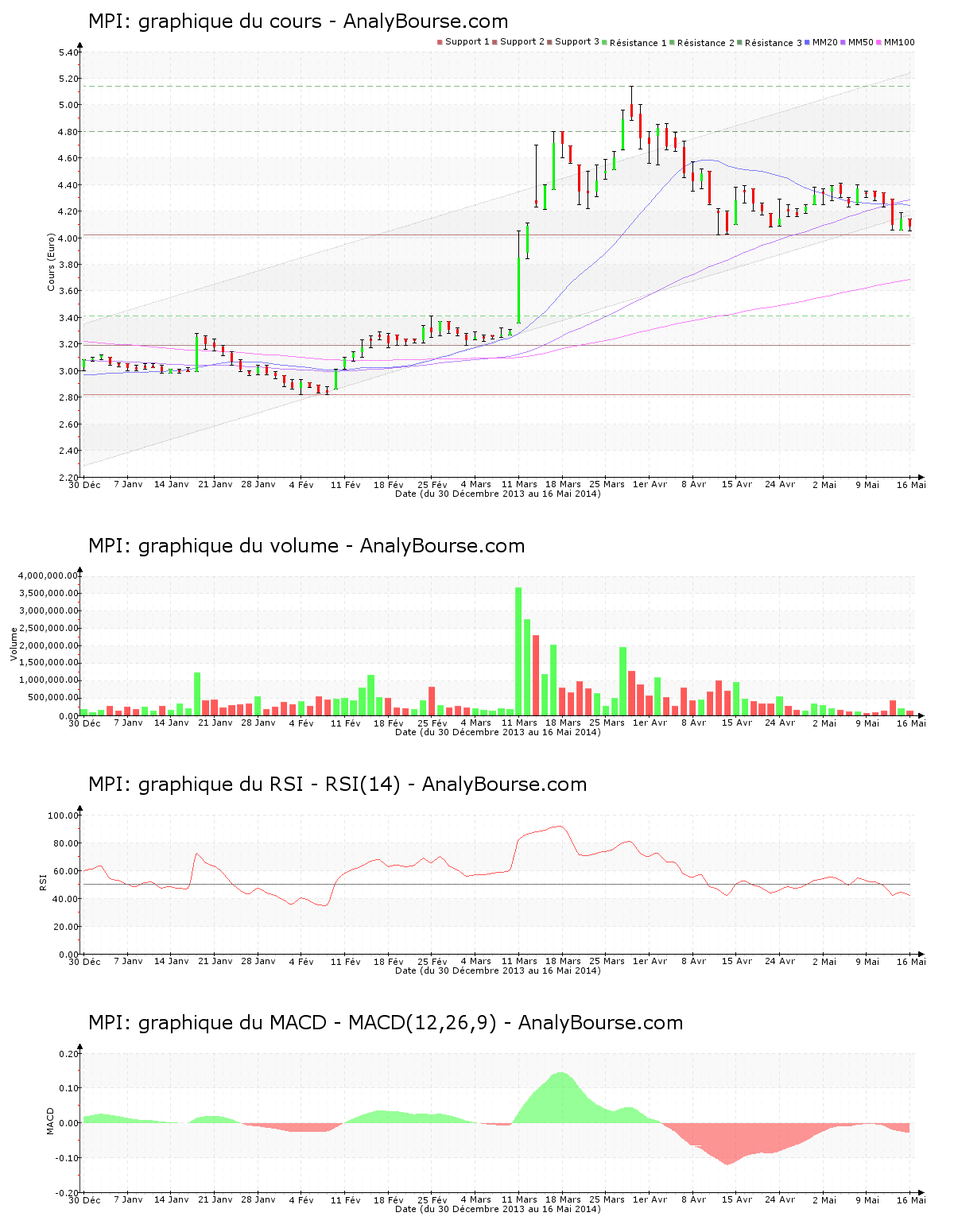Click the rotated 'RSI' axis title
The height and width of the screenshot is (1232, 954).
(x=43, y=882)
